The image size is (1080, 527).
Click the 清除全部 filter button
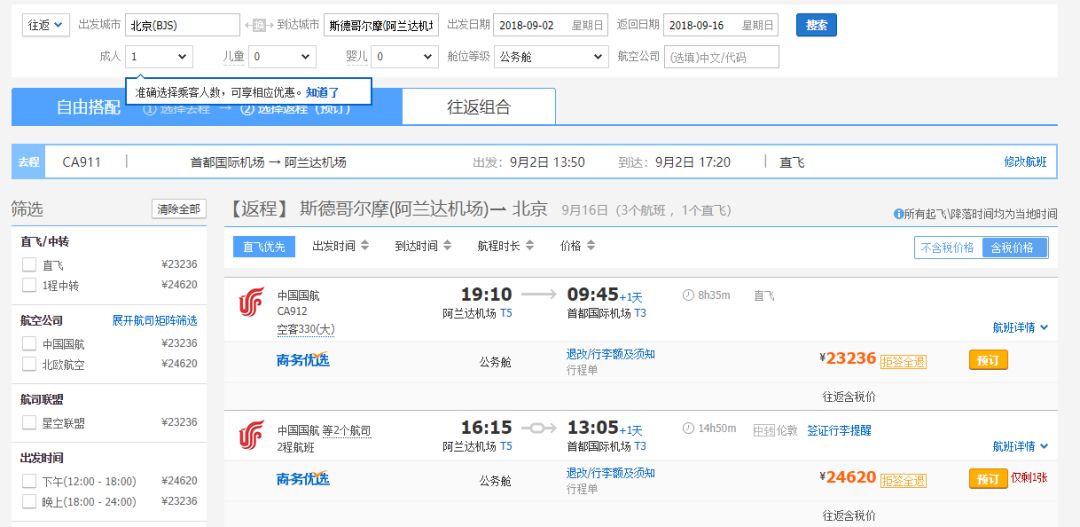179,209
